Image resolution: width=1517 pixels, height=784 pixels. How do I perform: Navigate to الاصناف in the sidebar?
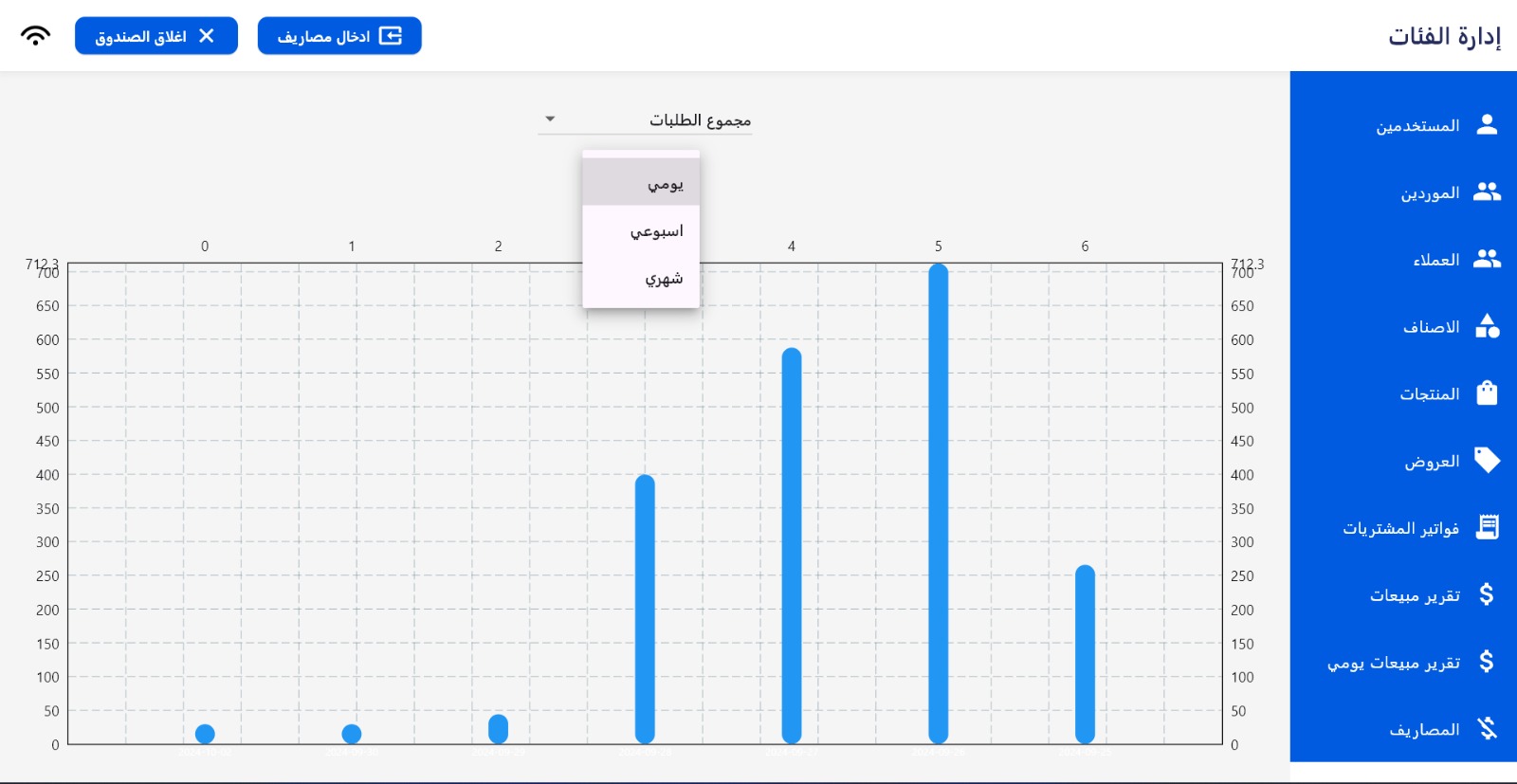(1431, 326)
